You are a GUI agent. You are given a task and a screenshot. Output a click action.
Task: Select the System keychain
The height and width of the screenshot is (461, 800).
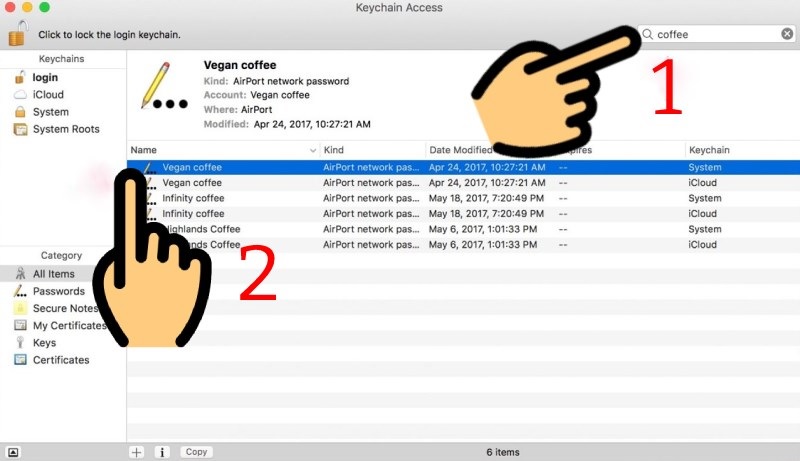pyautogui.click(x=51, y=112)
